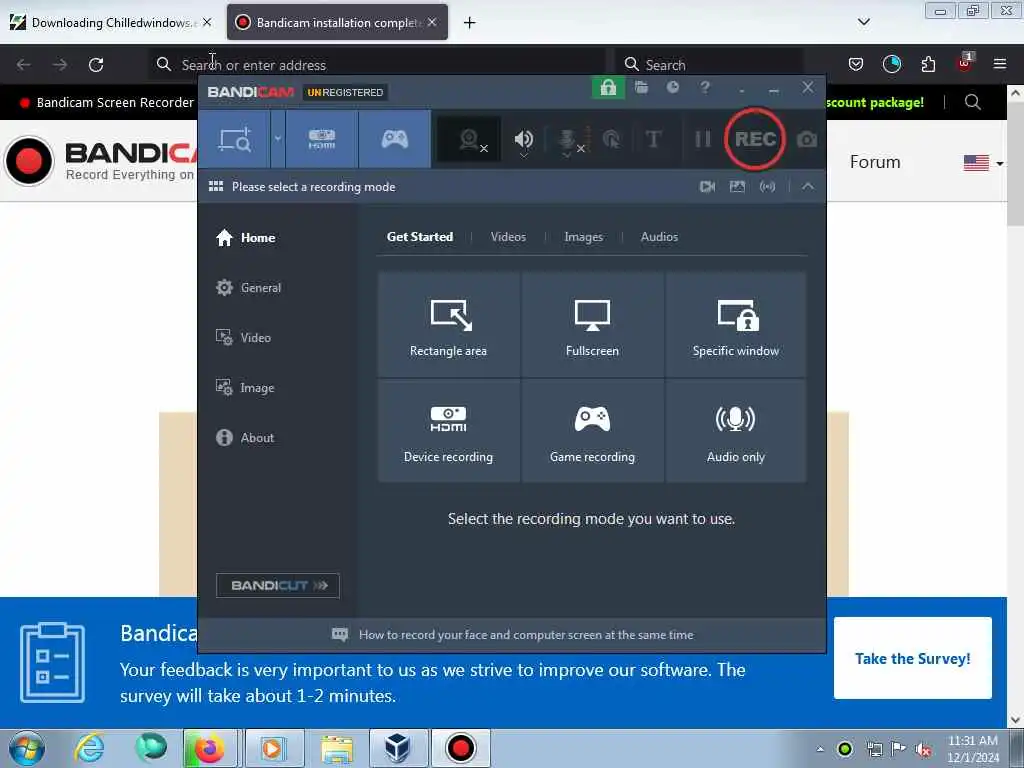Open Internet Explorer from taskbar

point(89,748)
